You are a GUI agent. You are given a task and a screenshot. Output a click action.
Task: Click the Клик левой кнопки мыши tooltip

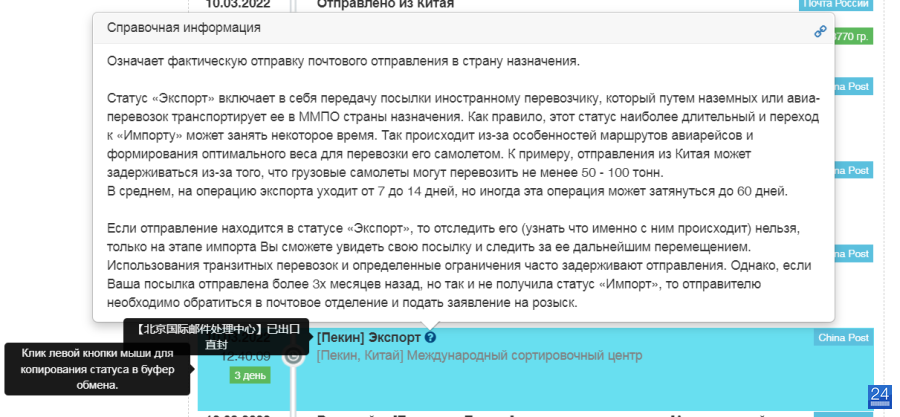point(97,369)
